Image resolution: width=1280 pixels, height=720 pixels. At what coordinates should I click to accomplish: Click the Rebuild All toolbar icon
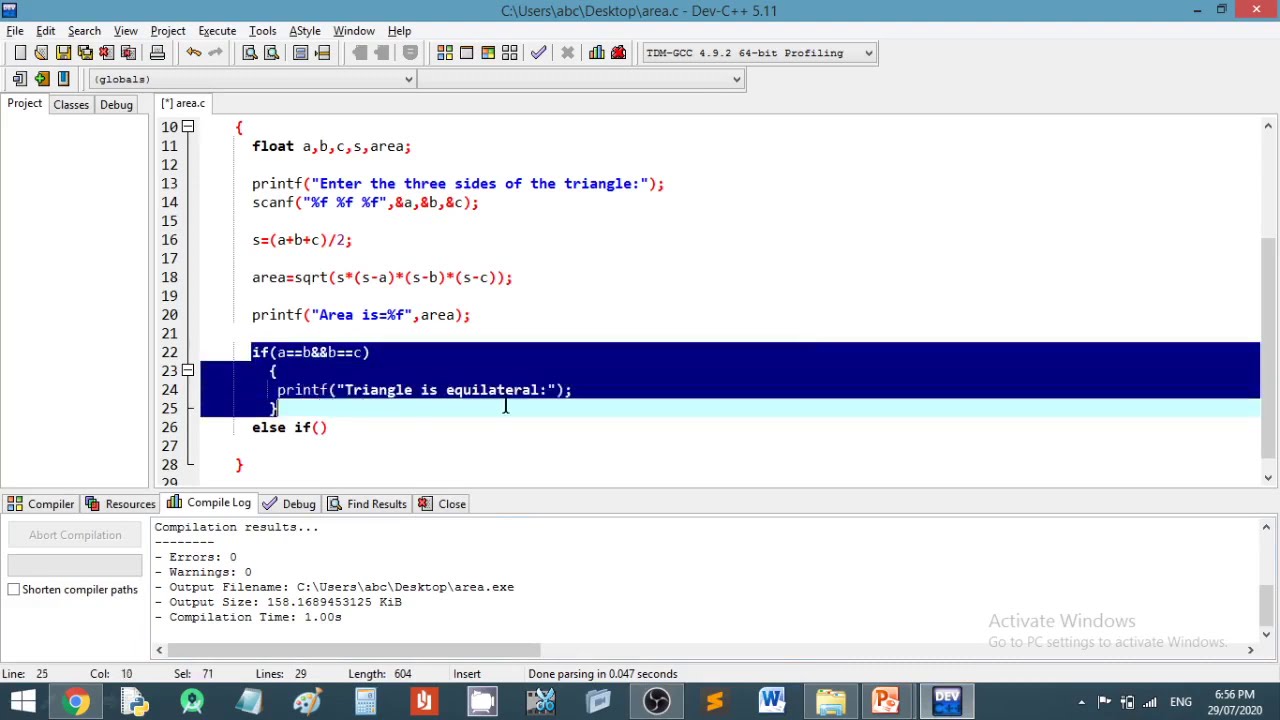pos(510,53)
